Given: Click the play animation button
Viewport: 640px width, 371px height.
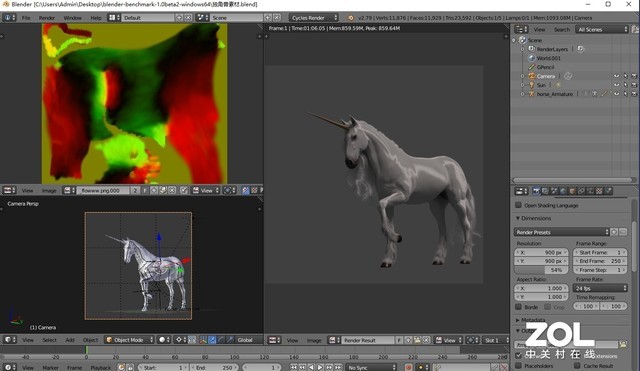Looking at the screenshot, I should (320, 367).
